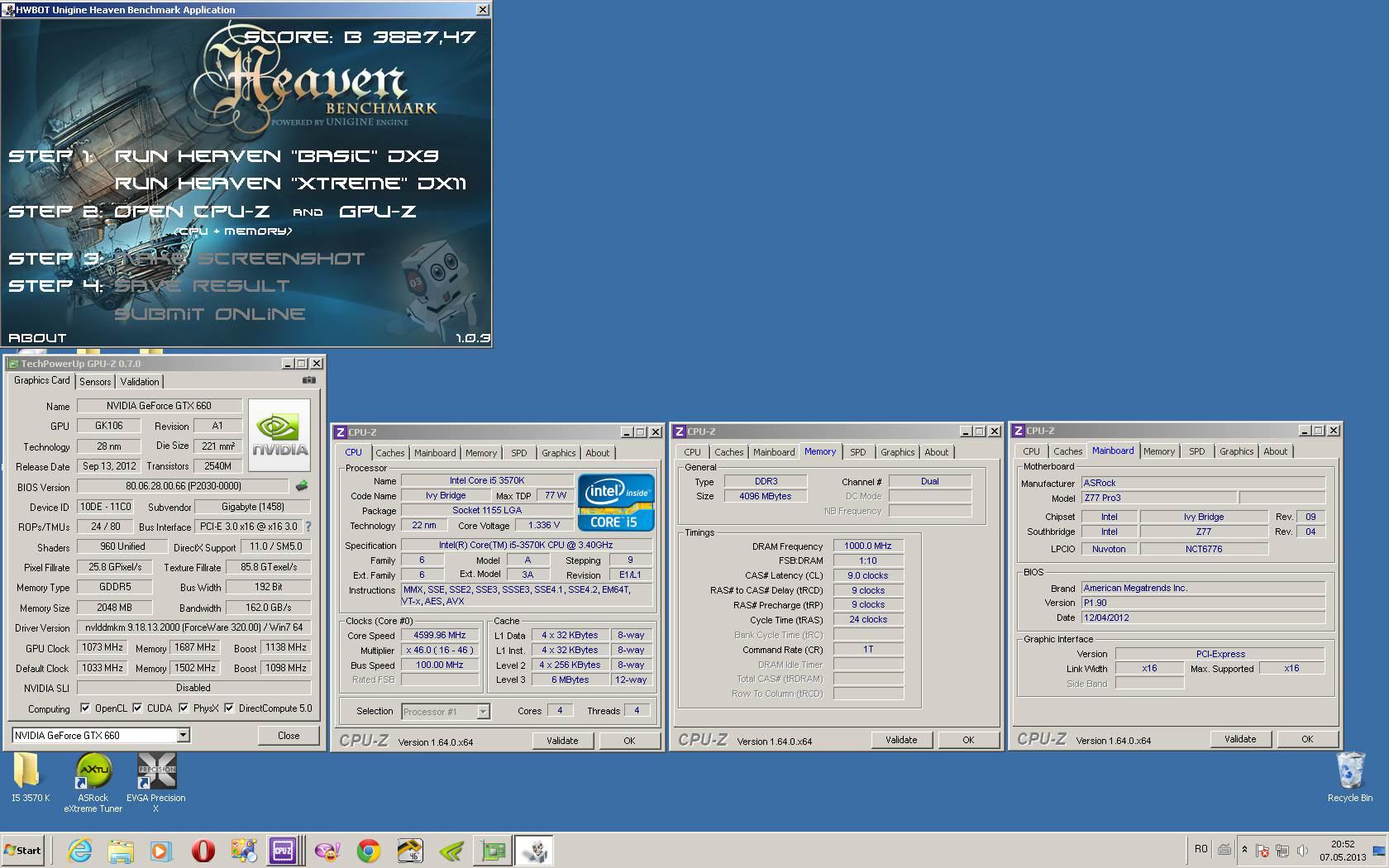Viewport: 1389px width, 868px height.
Task: Click the Intel Core i5 logo in CPU-Z
Action: [x=617, y=502]
